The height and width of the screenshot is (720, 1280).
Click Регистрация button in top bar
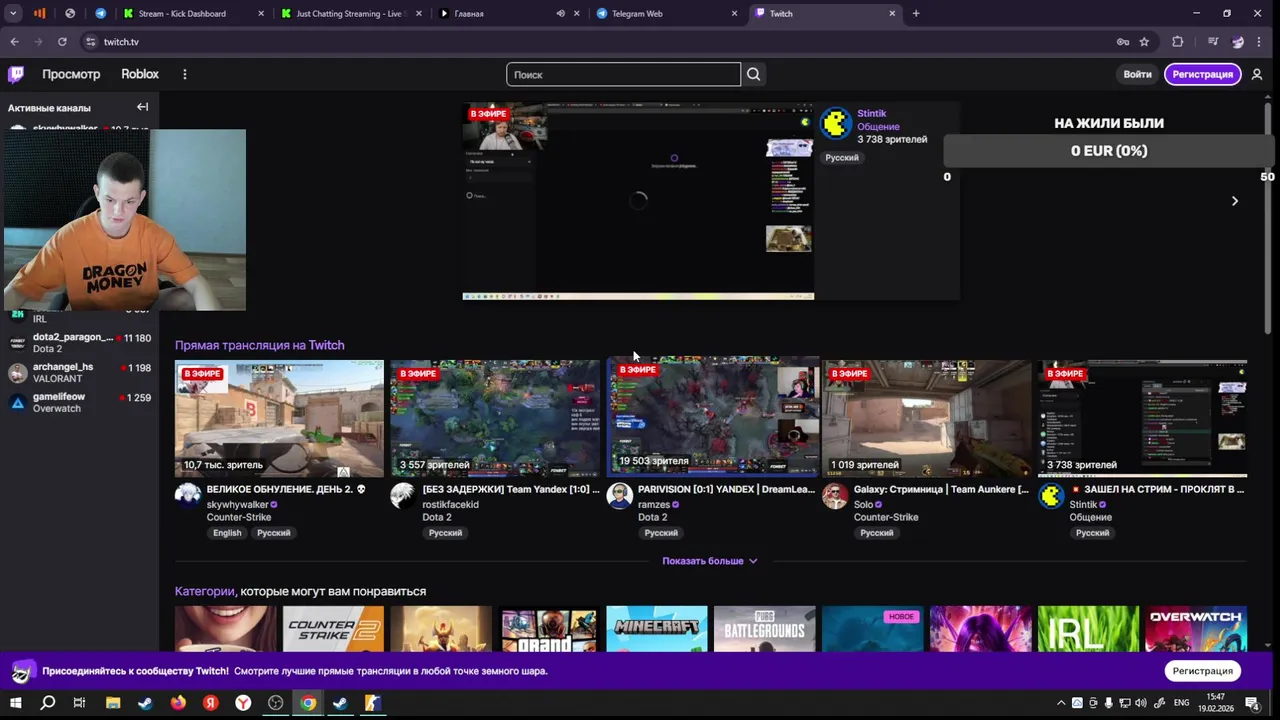(1203, 74)
